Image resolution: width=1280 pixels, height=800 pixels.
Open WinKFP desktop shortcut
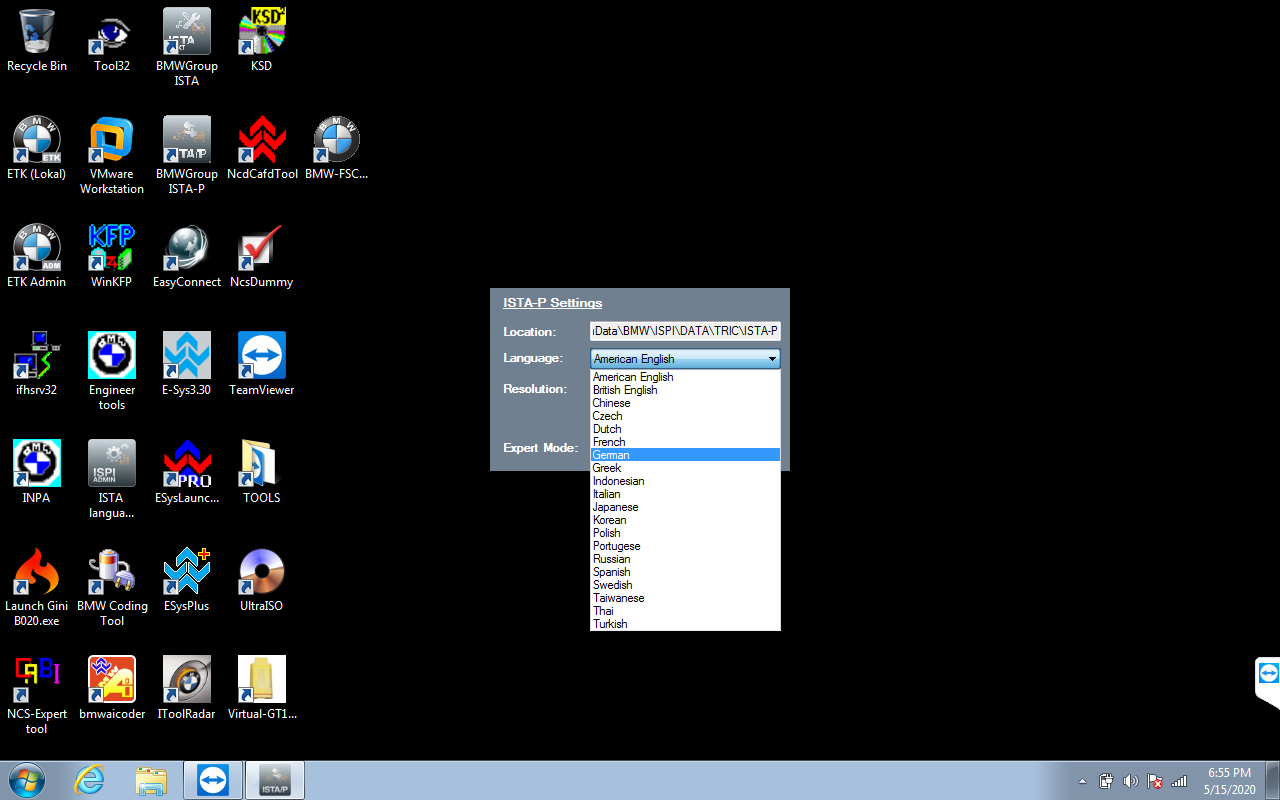coord(112,256)
